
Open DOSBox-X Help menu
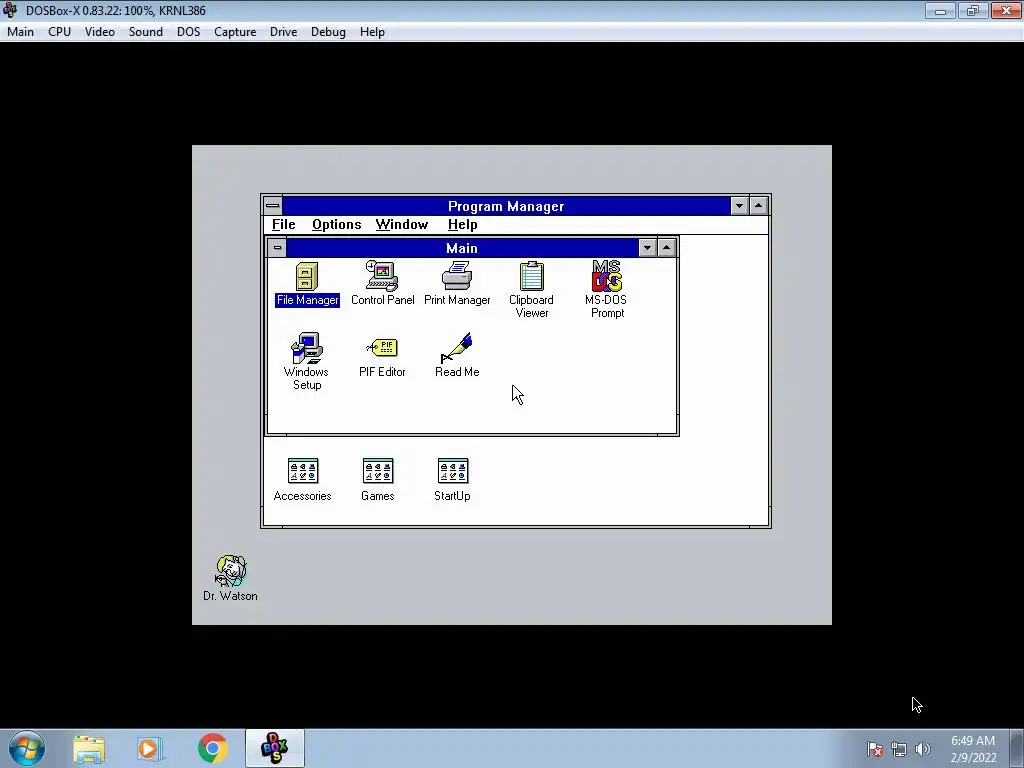tap(372, 32)
